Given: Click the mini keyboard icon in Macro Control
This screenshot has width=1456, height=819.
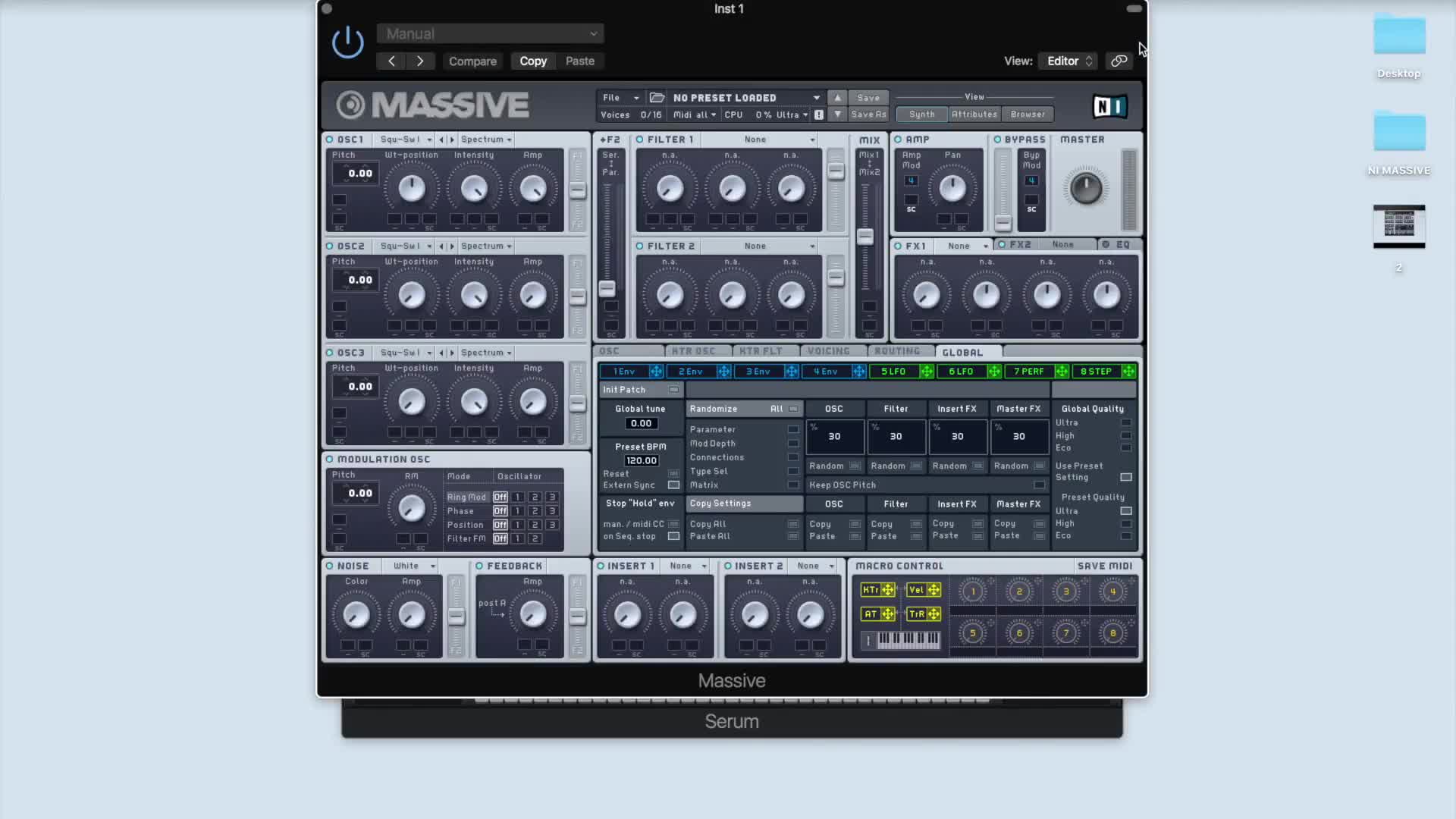Looking at the screenshot, I should [908, 641].
